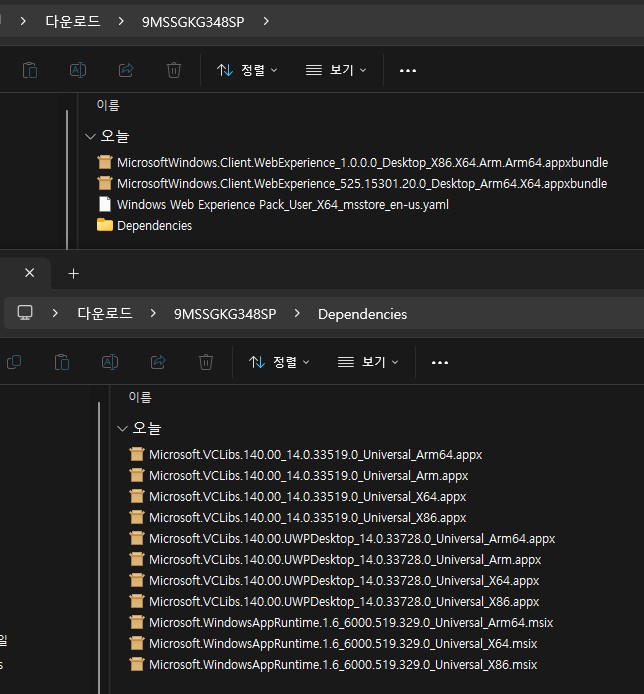Click package icon of WebExperience_1.0.0.0 bundle
The image size is (644, 694).
click(104, 162)
